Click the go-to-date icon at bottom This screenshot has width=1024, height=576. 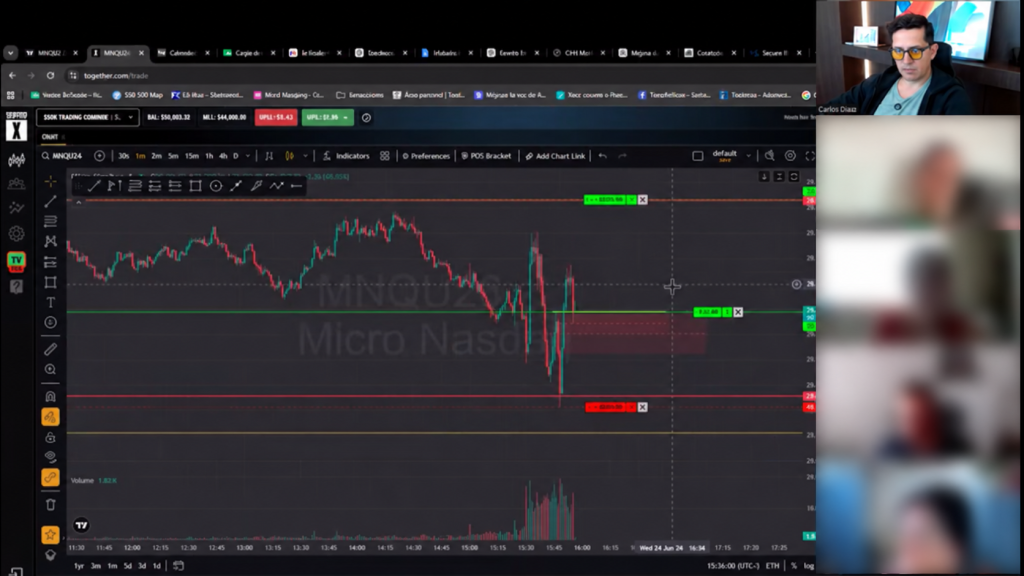click(x=178, y=566)
